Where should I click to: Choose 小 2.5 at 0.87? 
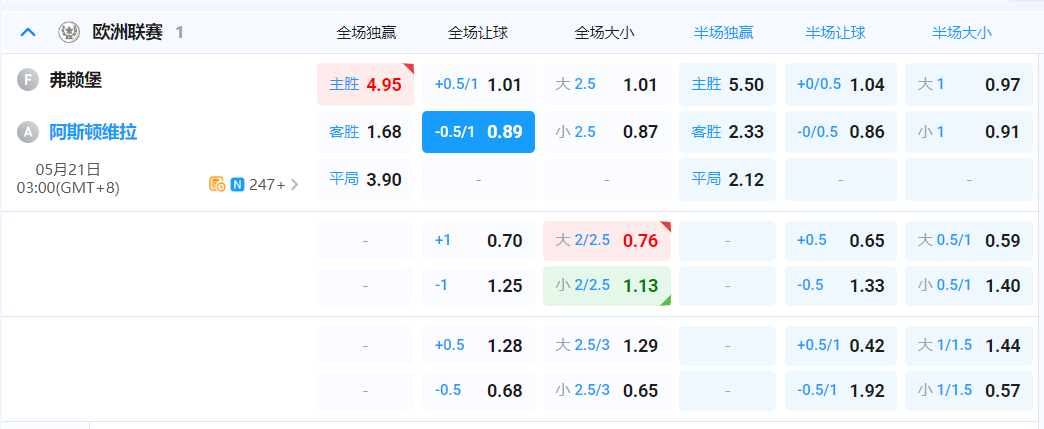point(607,132)
